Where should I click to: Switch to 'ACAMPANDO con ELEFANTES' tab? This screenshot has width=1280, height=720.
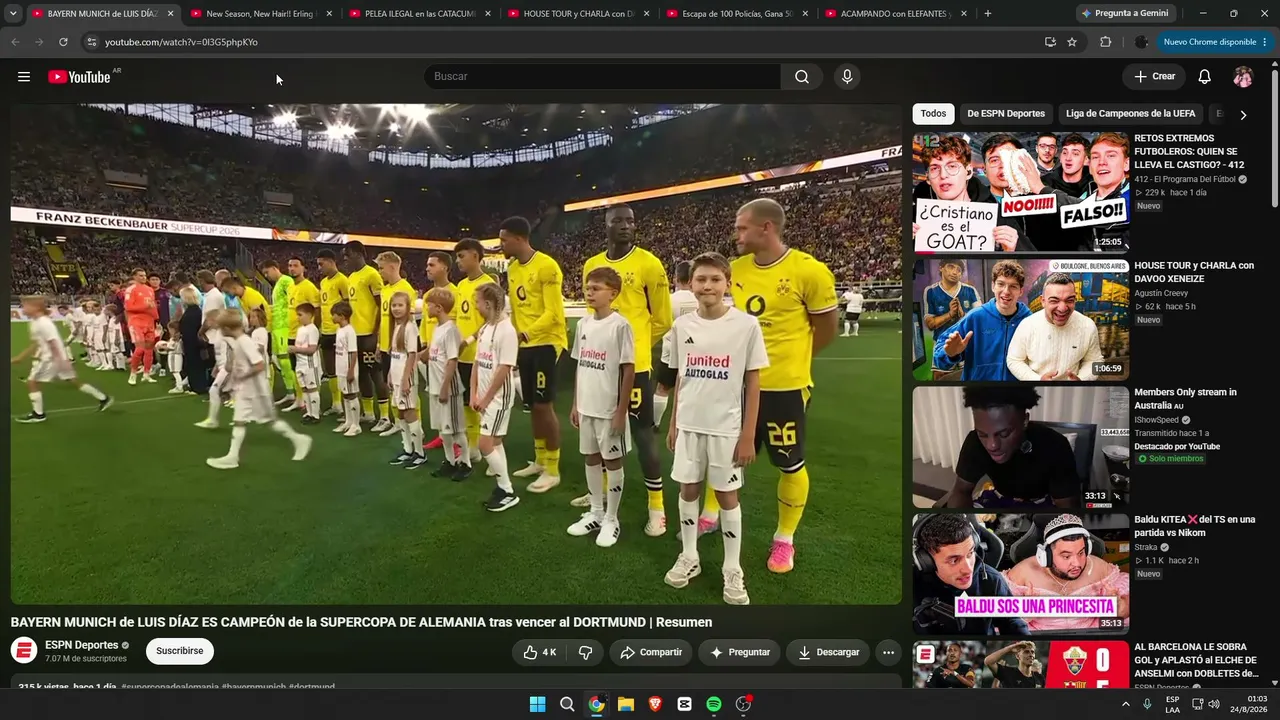(x=896, y=14)
